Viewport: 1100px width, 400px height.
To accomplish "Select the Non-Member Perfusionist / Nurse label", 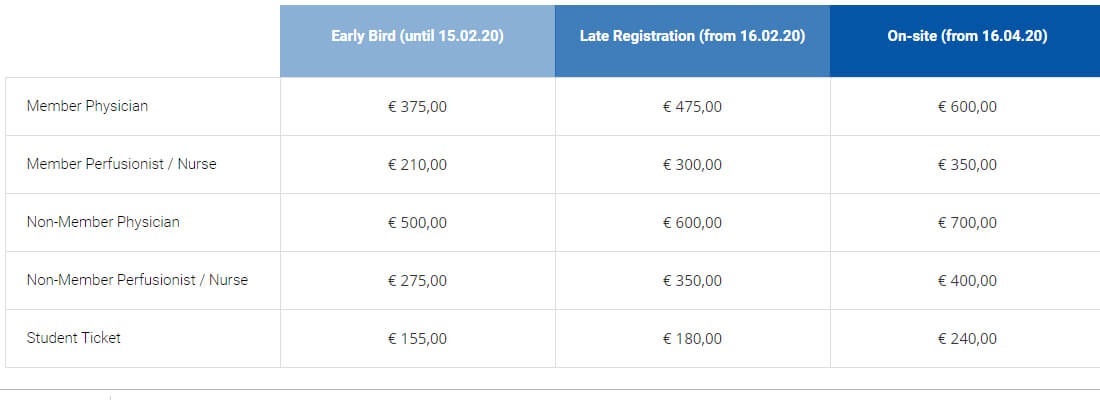I will pyautogui.click(x=138, y=280).
